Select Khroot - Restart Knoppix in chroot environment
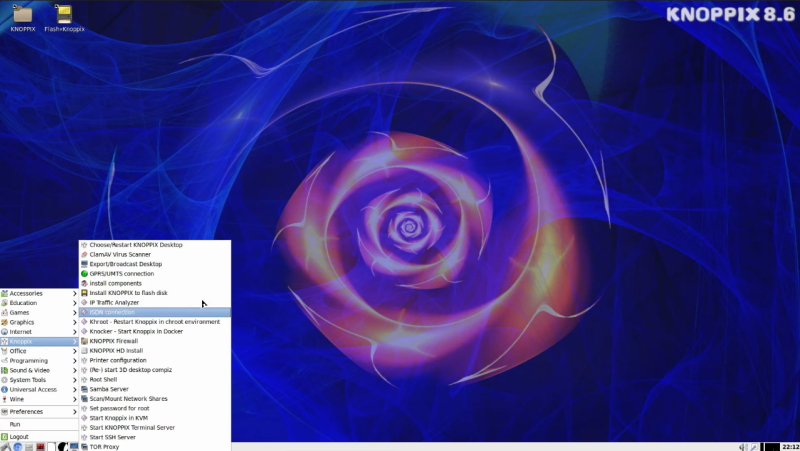800x451 pixels. click(x=155, y=322)
